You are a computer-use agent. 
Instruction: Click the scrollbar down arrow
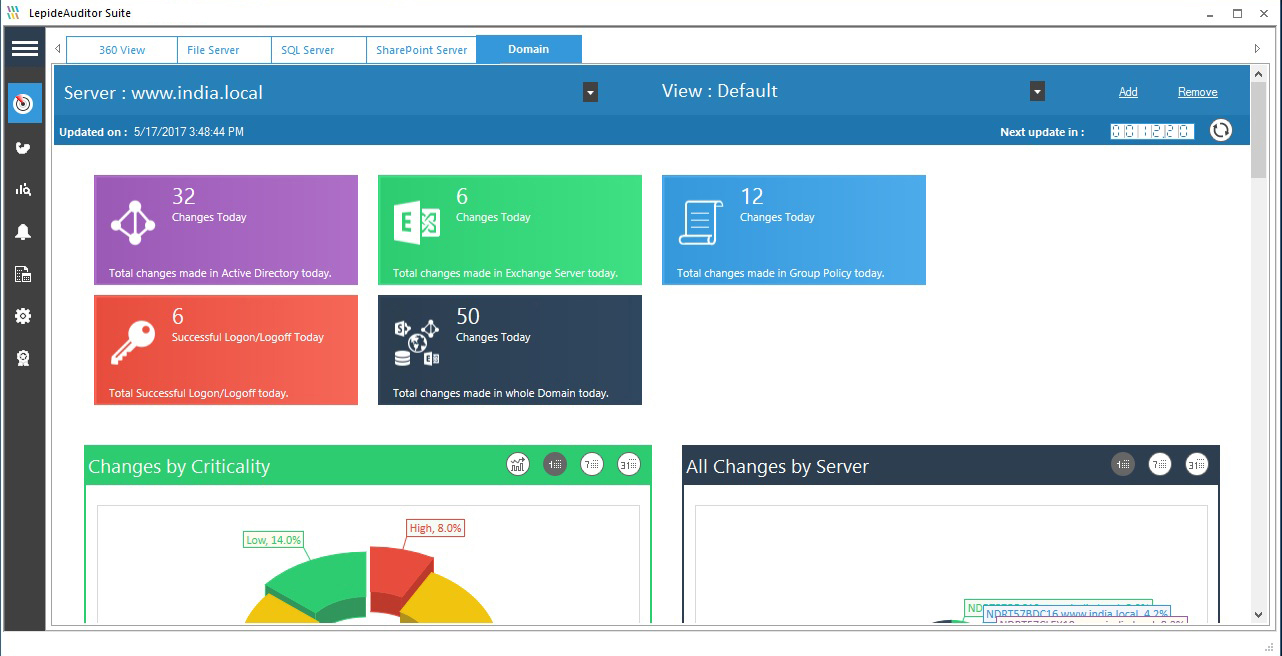(x=1258, y=616)
